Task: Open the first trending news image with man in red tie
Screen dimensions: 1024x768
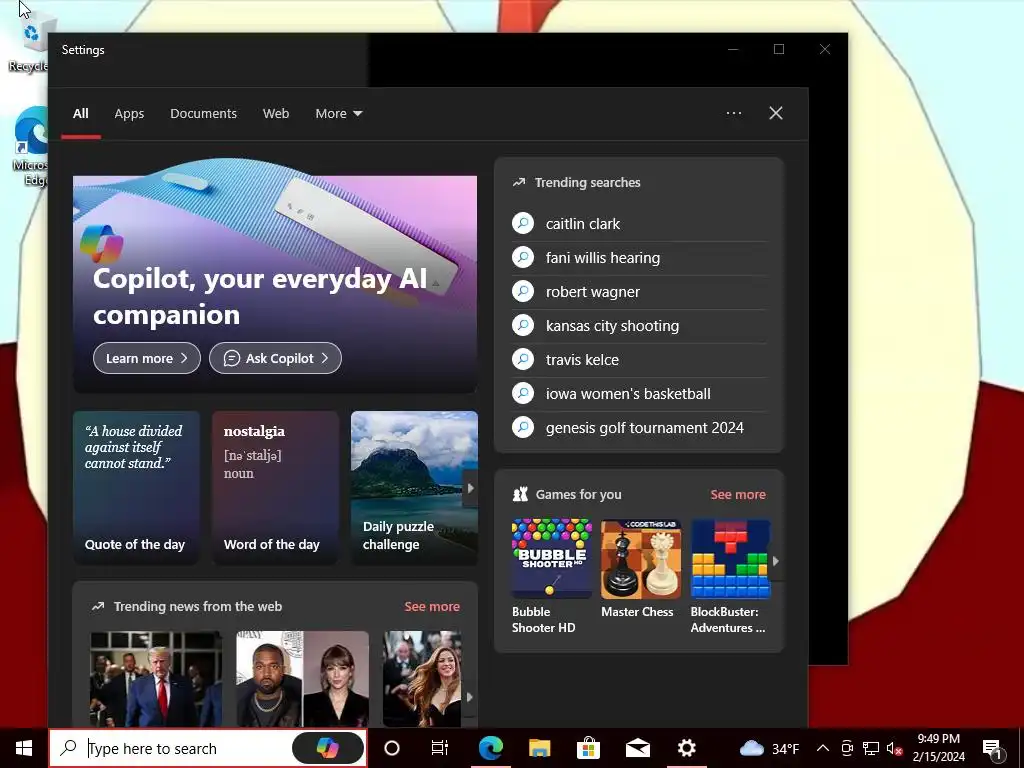Action: click(x=156, y=679)
